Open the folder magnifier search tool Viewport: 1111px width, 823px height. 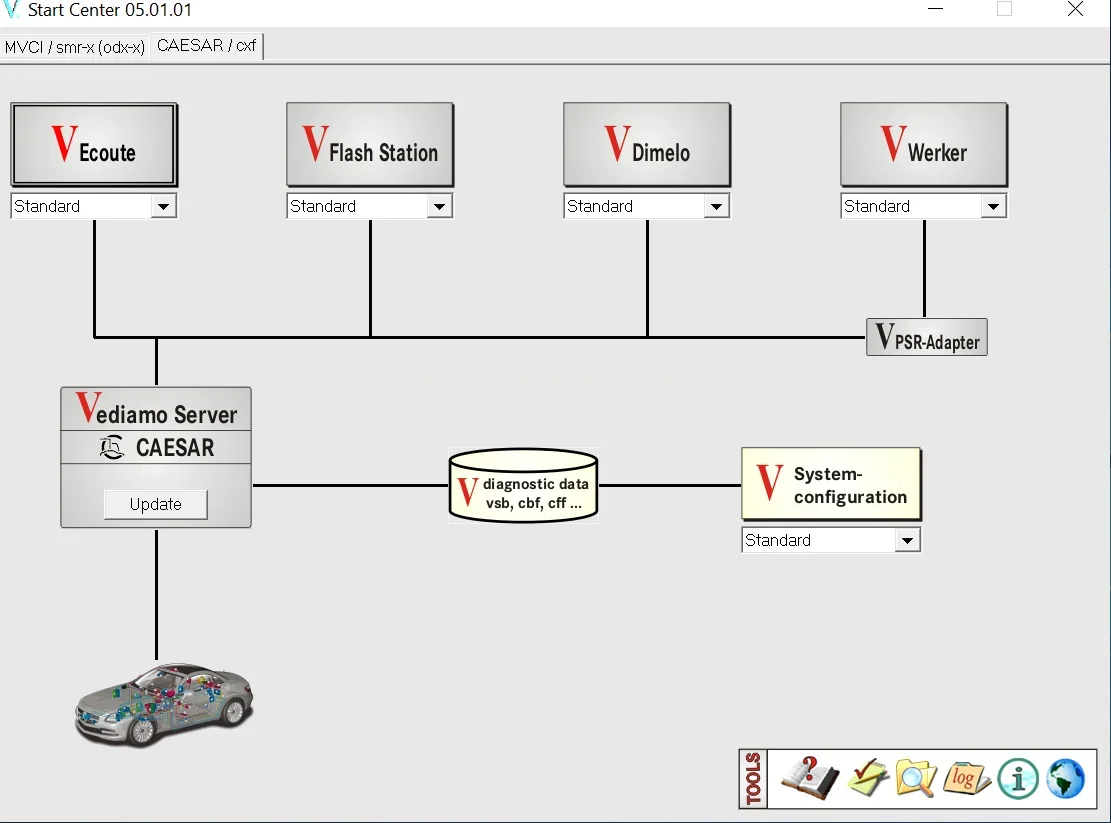915,778
